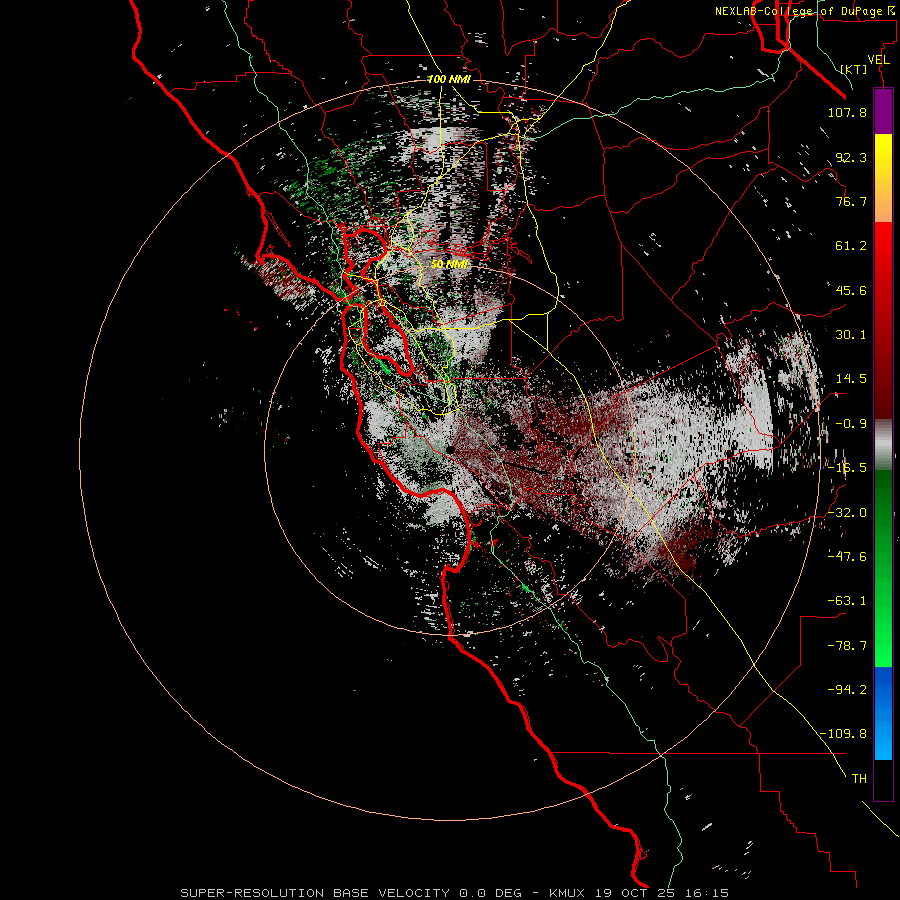Image resolution: width=900 pixels, height=900 pixels.
Task: Click the 50 NMI range ring label
Action: pos(449,264)
